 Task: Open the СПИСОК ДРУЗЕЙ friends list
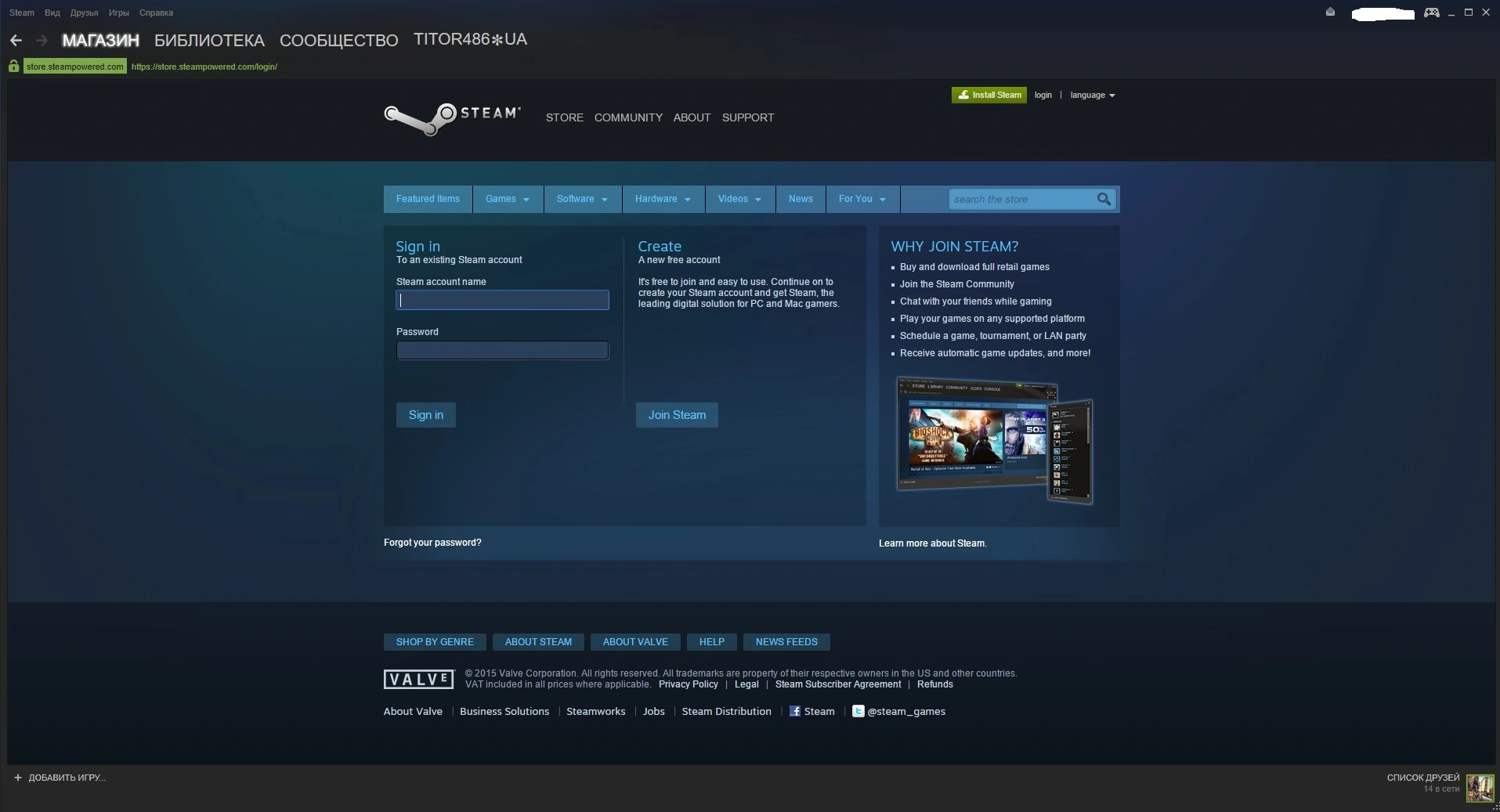[x=1423, y=778]
